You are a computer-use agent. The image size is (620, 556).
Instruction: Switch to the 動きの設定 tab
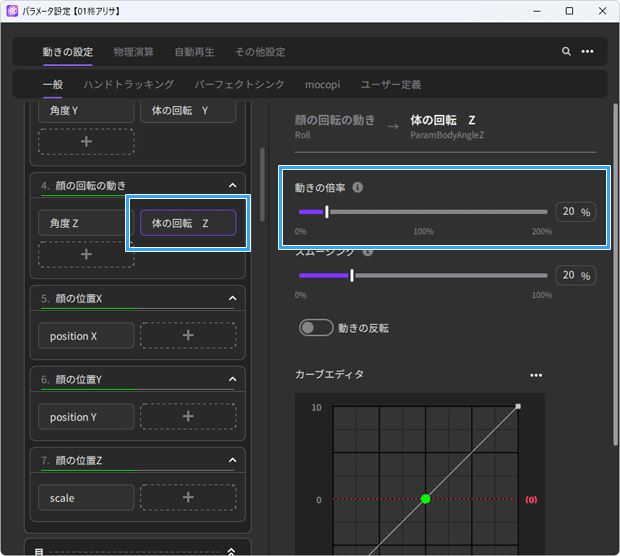coord(68,52)
